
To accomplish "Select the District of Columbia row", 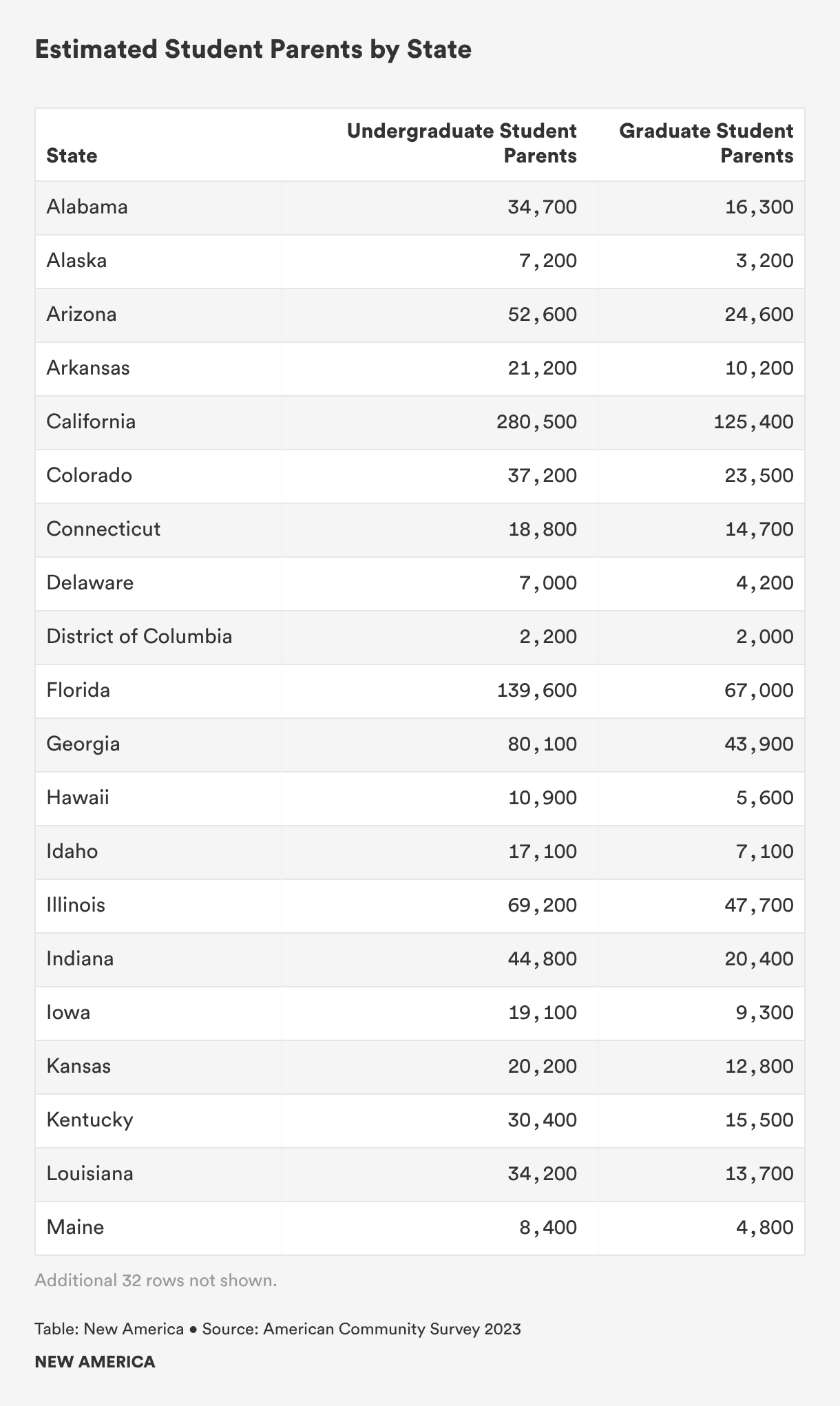I will tap(420, 637).
